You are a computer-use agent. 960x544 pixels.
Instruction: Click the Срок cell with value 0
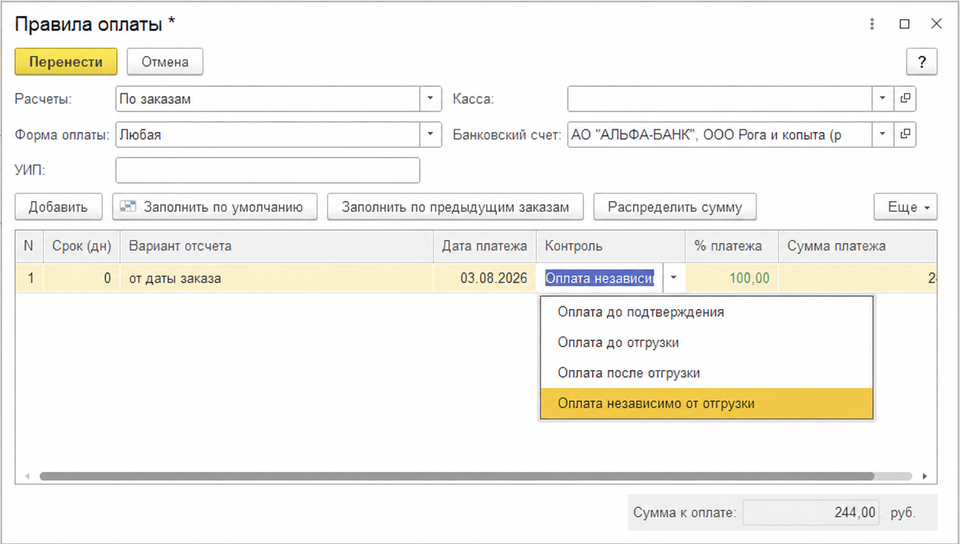(x=81, y=278)
